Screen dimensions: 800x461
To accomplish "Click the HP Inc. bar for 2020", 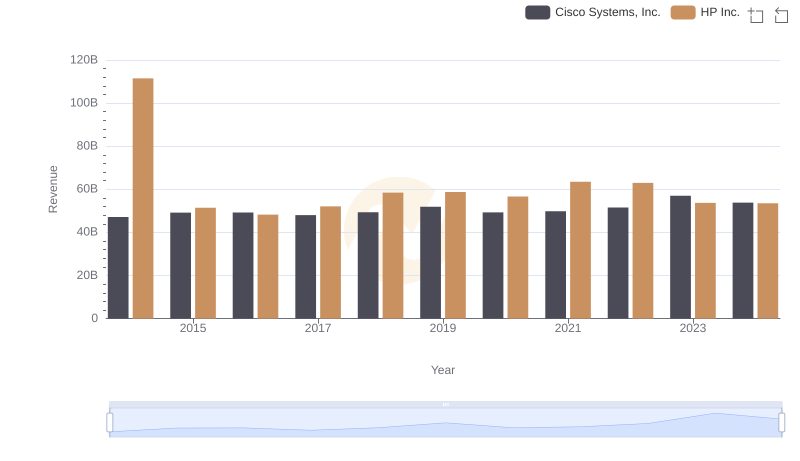I will tap(518, 258).
